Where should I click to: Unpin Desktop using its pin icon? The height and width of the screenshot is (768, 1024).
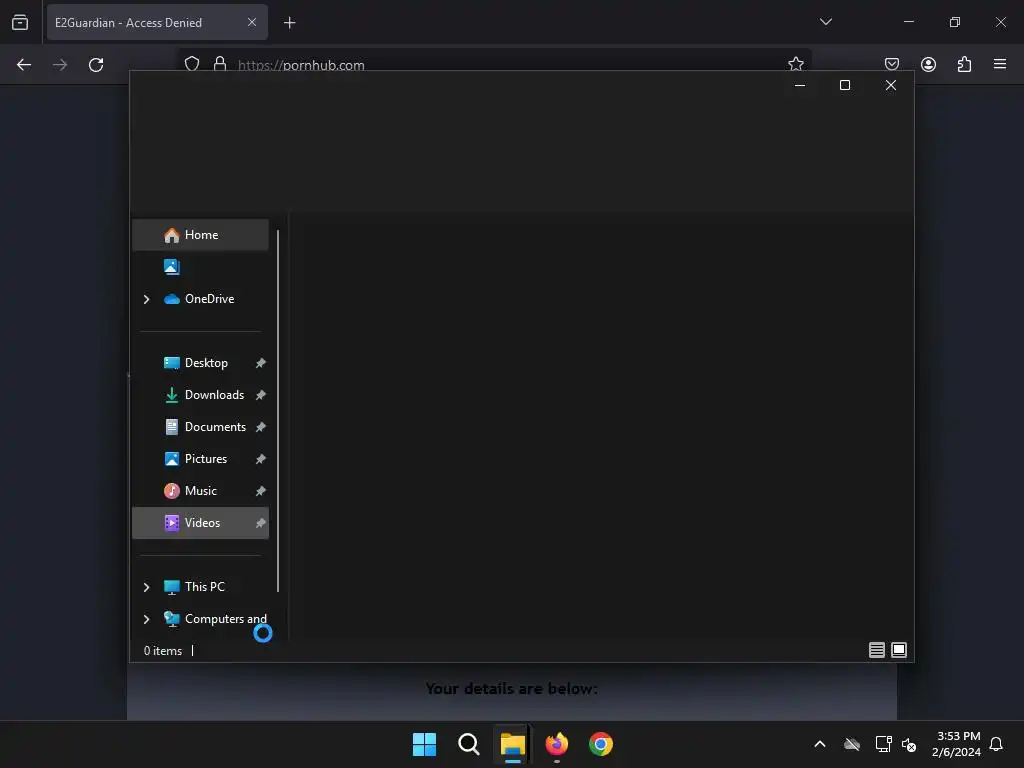261,363
